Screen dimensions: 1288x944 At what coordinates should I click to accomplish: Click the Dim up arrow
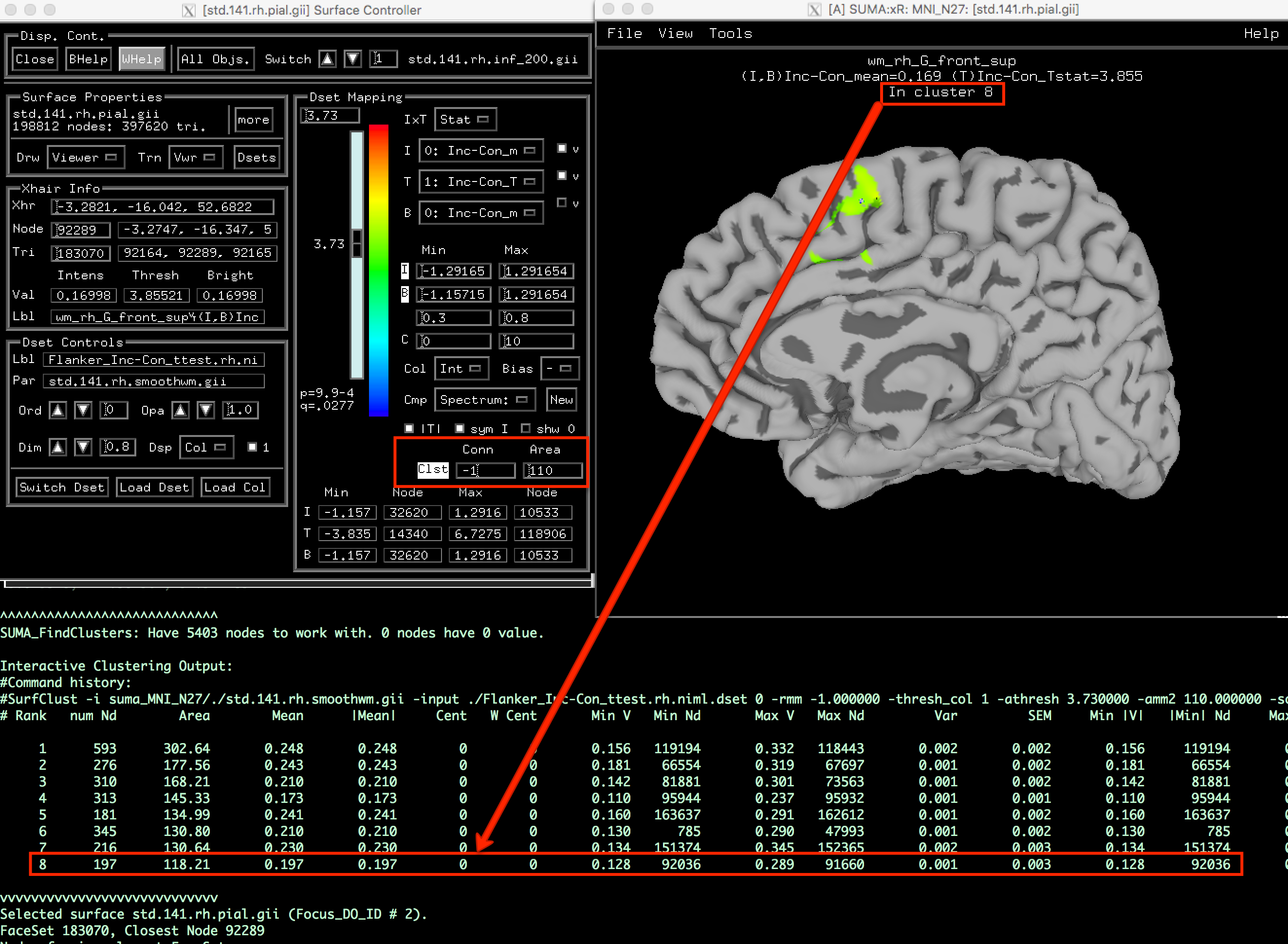(x=58, y=447)
